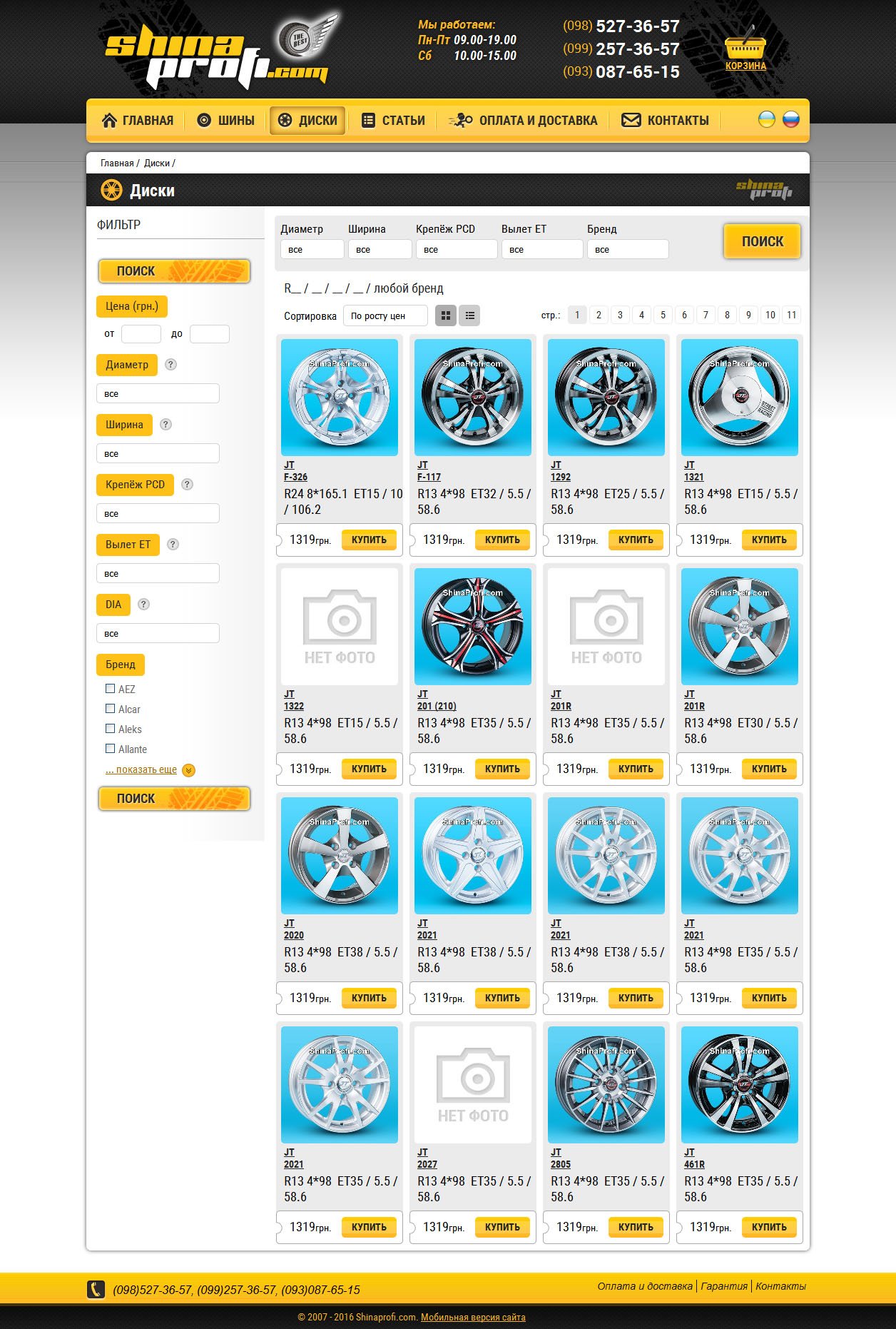The width and height of the screenshot is (896, 1329).
Task: Go to ДИСКИ menu item
Action: 308,121
